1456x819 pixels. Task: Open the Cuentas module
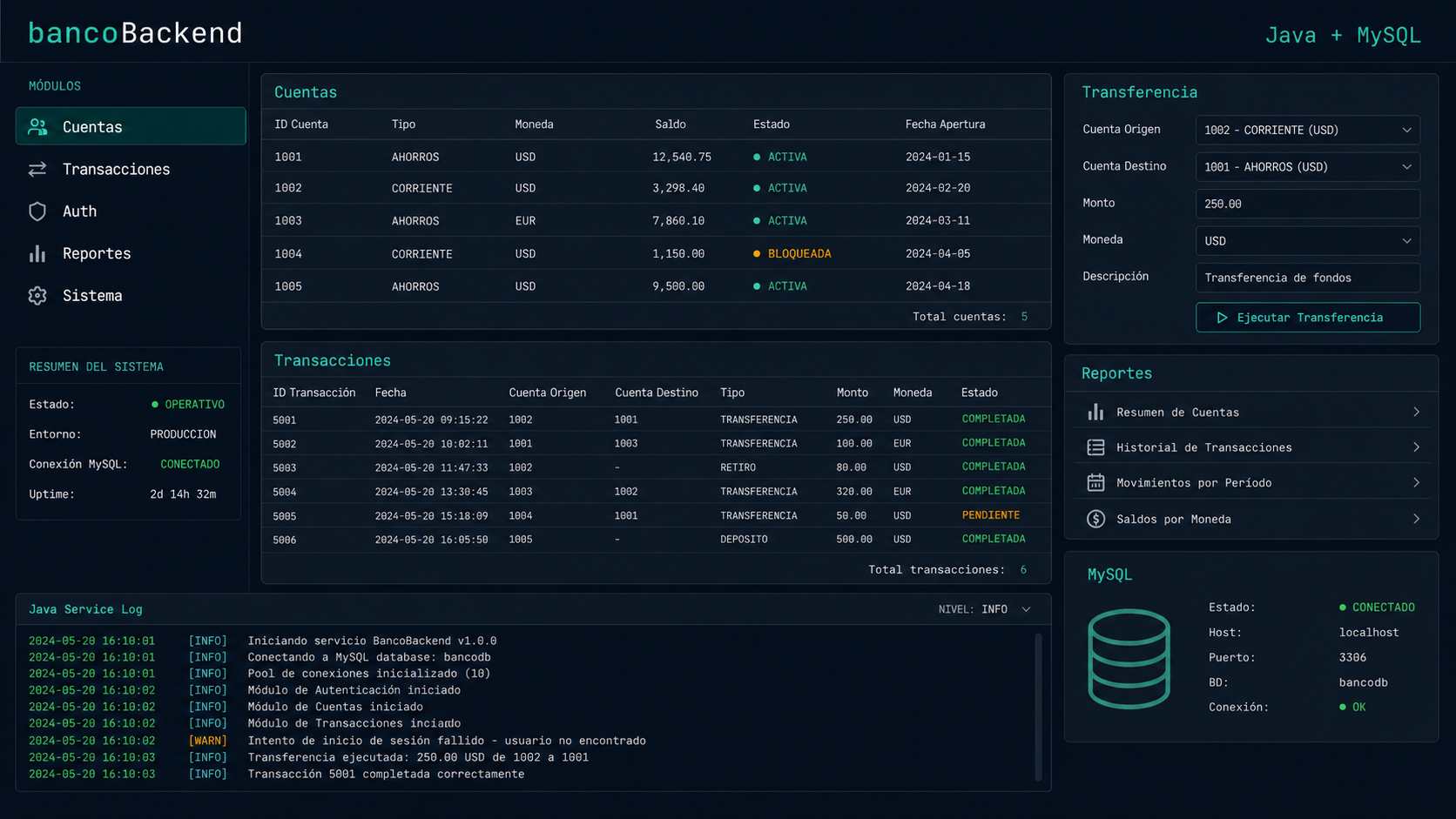(131, 126)
